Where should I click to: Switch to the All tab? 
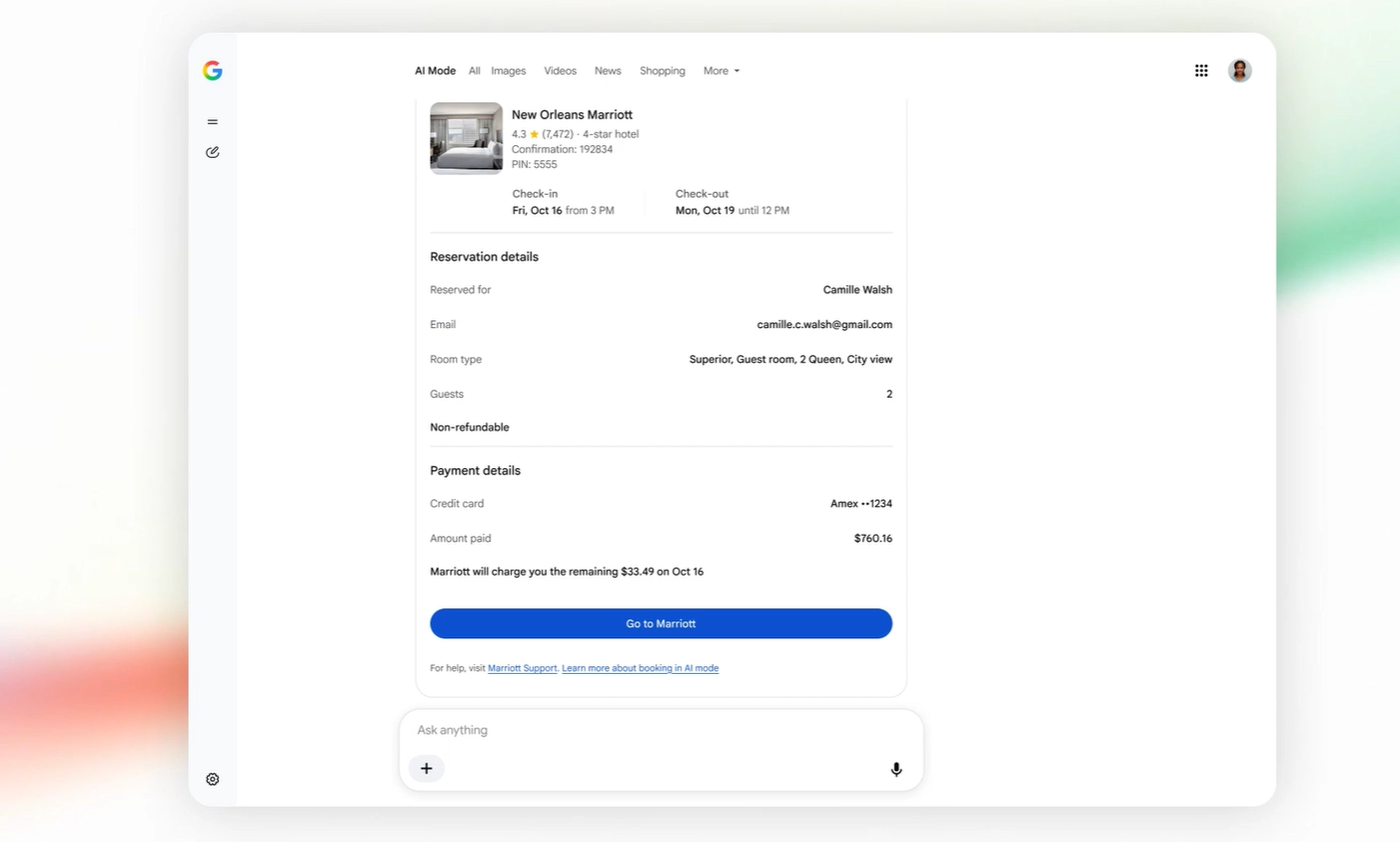[x=474, y=71]
